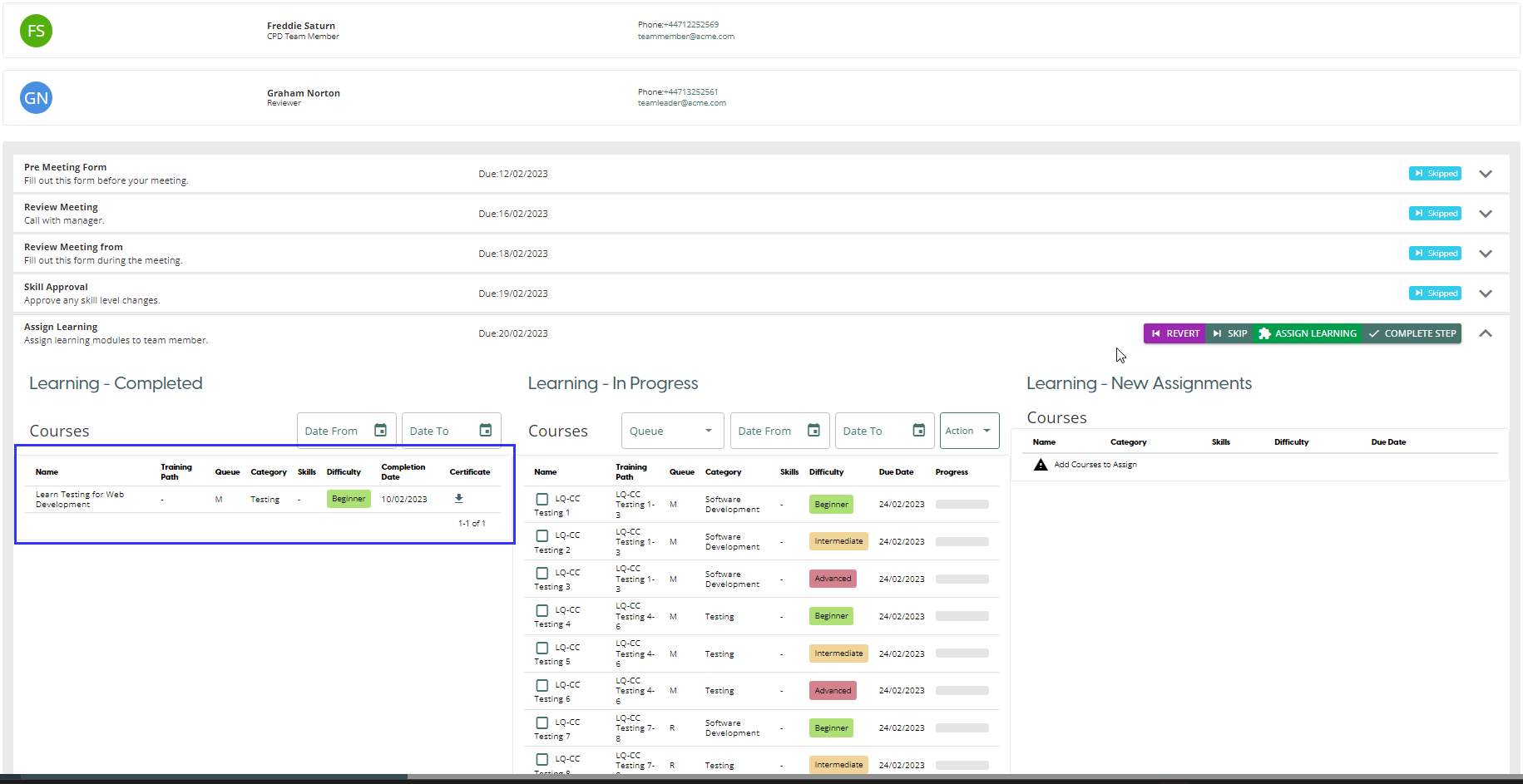The height and width of the screenshot is (784, 1523).
Task: Click the GN avatar for Graham Norton
Action: coord(36,98)
